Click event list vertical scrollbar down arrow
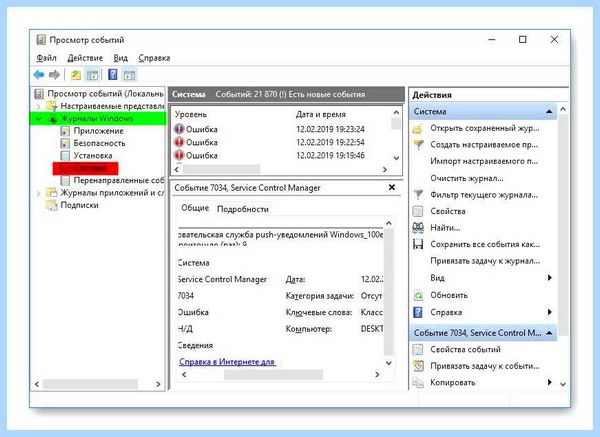 (x=396, y=158)
